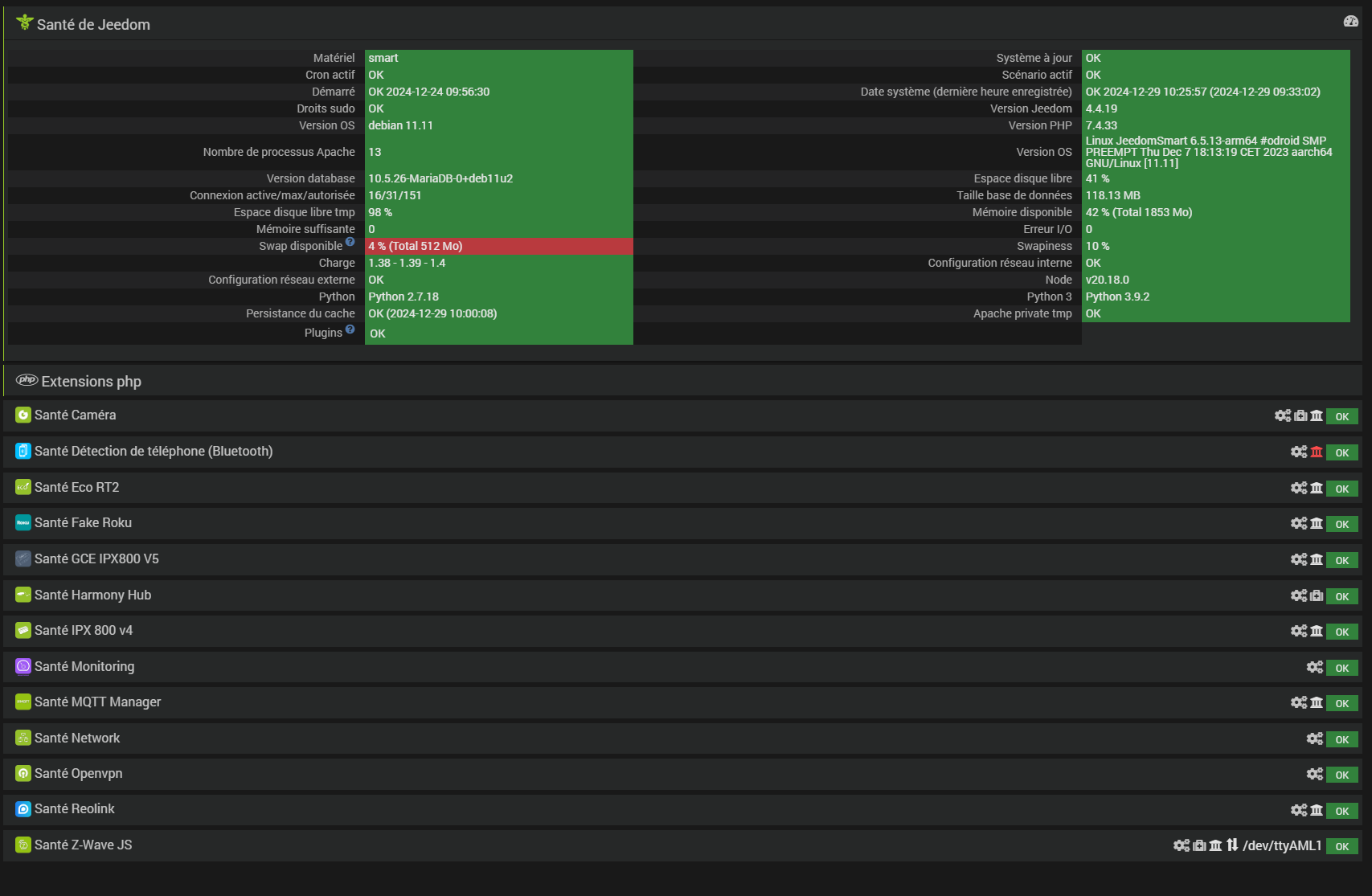
Task: Open the Santé Network section title
Action: pos(77,738)
